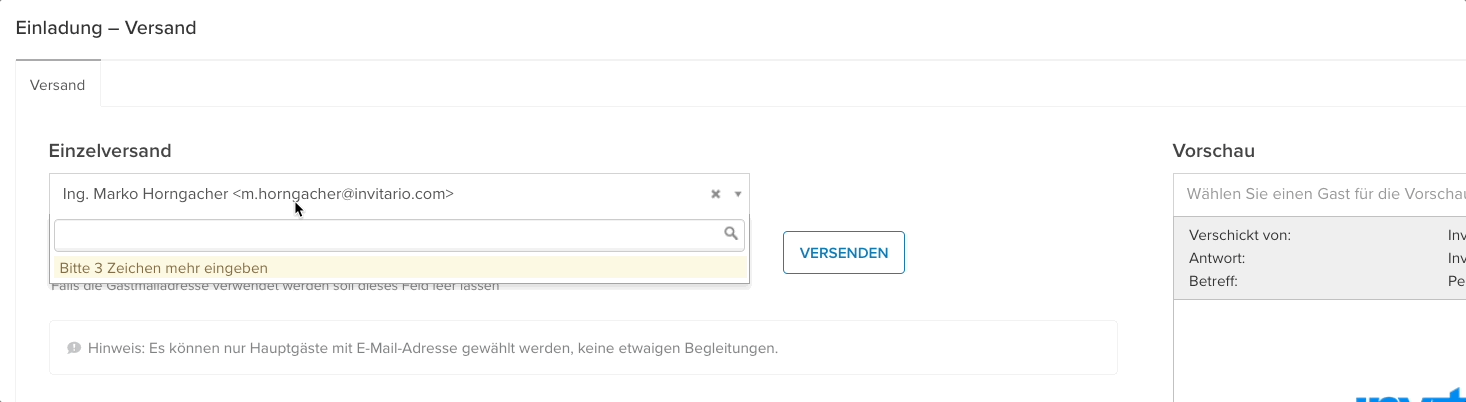This screenshot has width=1466, height=402.
Task: Click the 'Verschickt von:' label
Action: tap(1240, 236)
